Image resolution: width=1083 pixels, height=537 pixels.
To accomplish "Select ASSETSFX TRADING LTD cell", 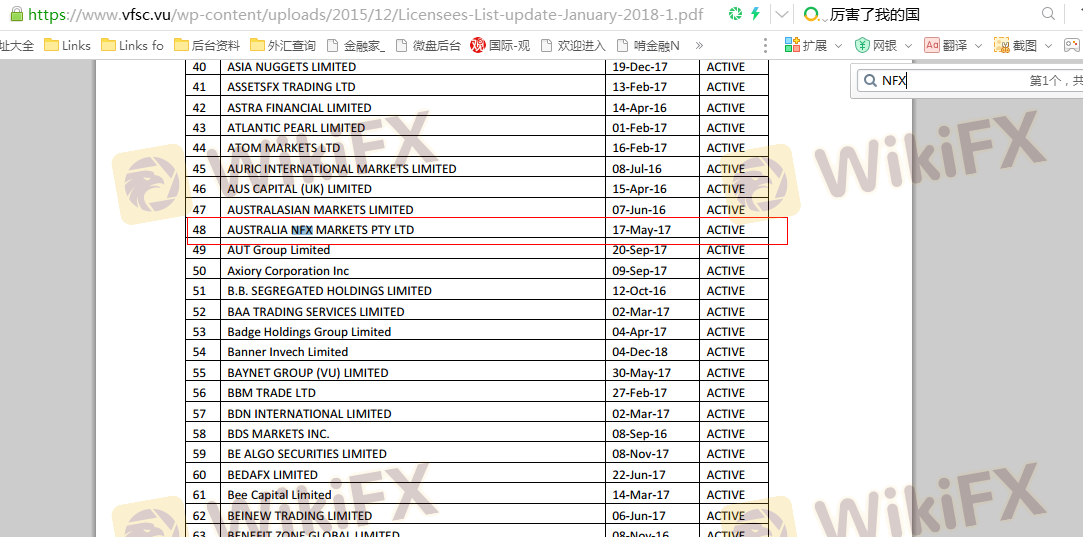I will pyautogui.click(x=412, y=87).
